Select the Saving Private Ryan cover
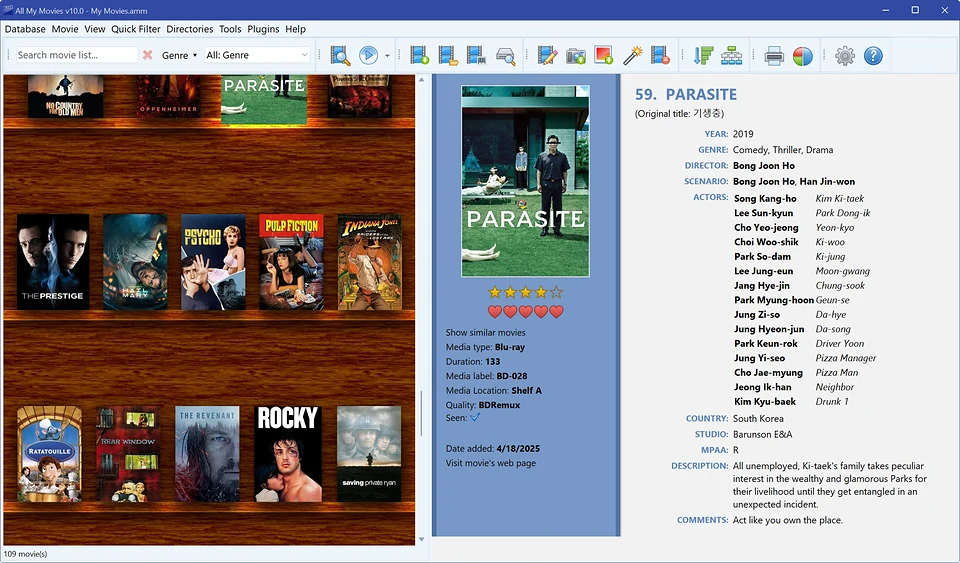The width and height of the screenshot is (960, 563). [x=369, y=453]
